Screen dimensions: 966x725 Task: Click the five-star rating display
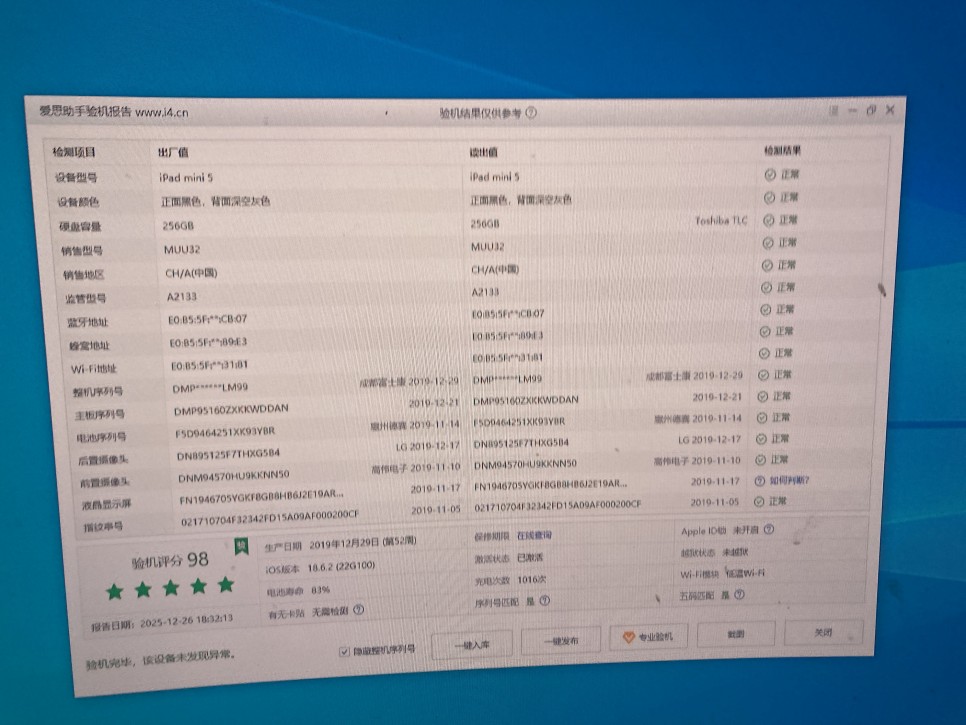point(170,588)
